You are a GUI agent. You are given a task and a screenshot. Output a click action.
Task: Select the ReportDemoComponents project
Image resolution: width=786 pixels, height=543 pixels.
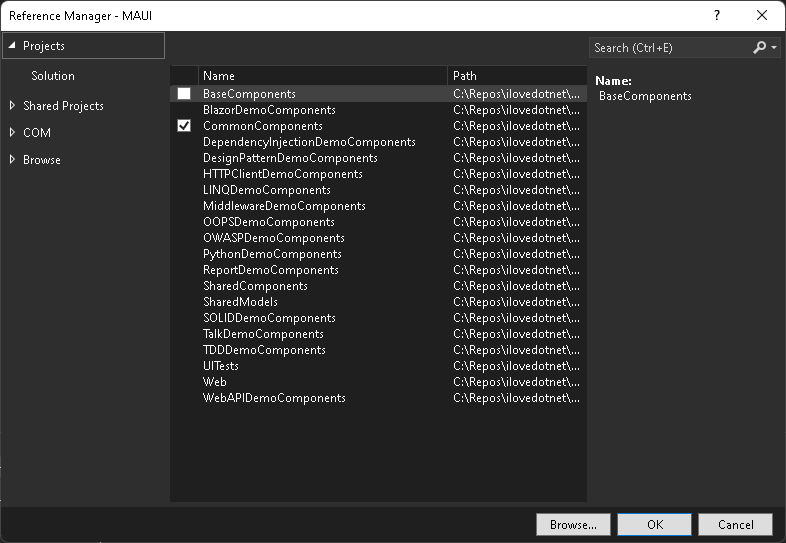coord(270,270)
